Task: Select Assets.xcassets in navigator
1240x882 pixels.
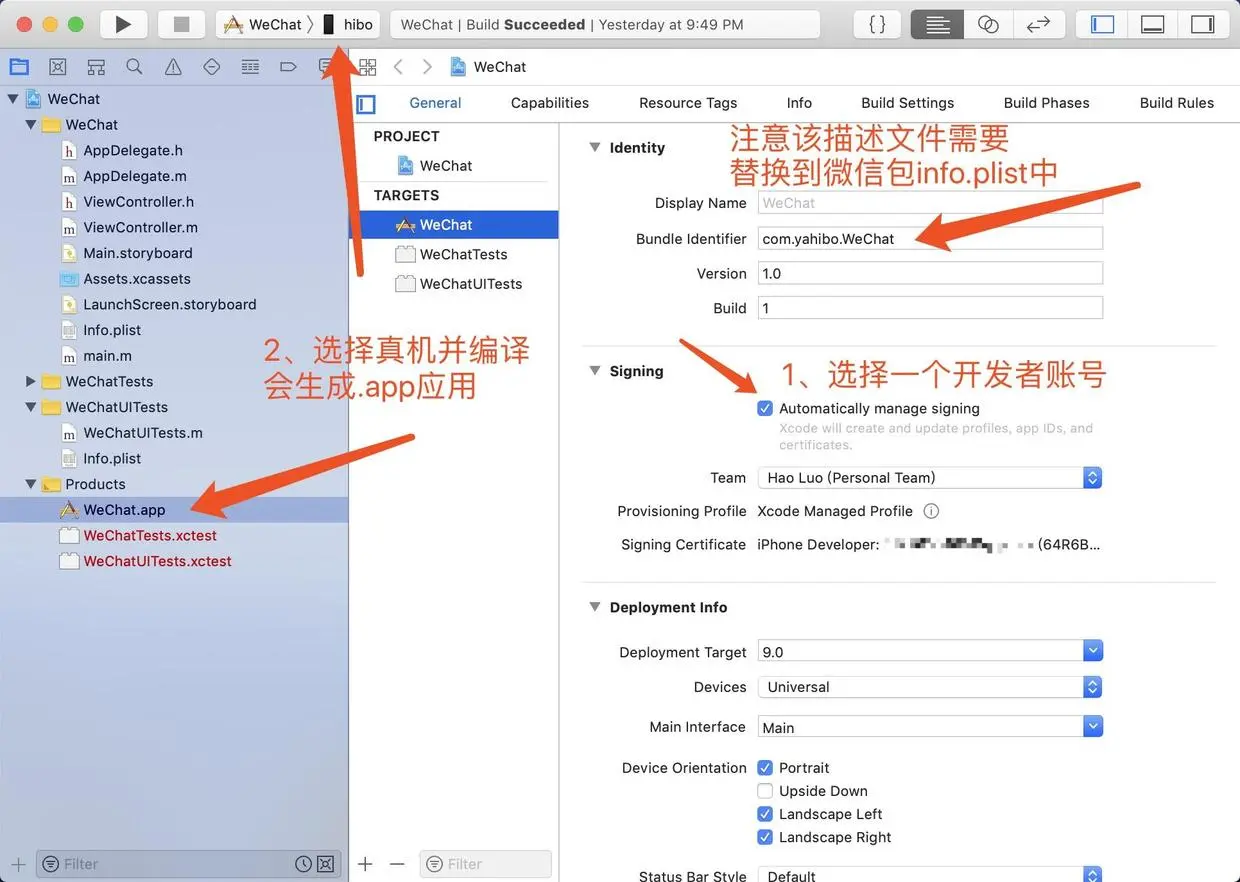Action: pyautogui.click(x=137, y=279)
